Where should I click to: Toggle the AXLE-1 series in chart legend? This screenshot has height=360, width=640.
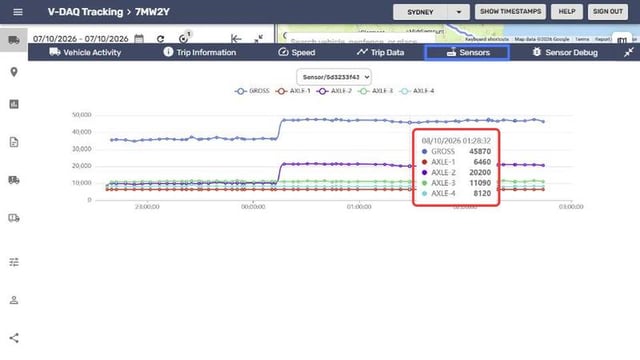coord(293,91)
